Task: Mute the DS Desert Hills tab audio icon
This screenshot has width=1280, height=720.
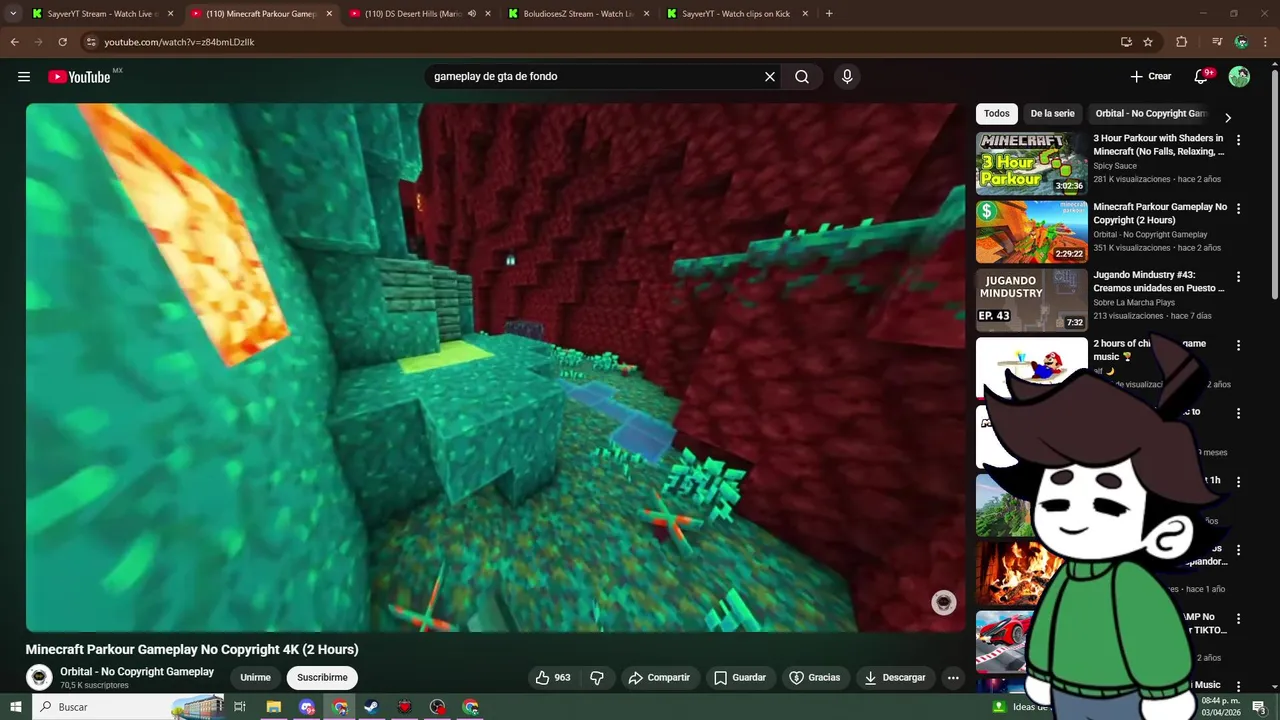Action: (472, 14)
